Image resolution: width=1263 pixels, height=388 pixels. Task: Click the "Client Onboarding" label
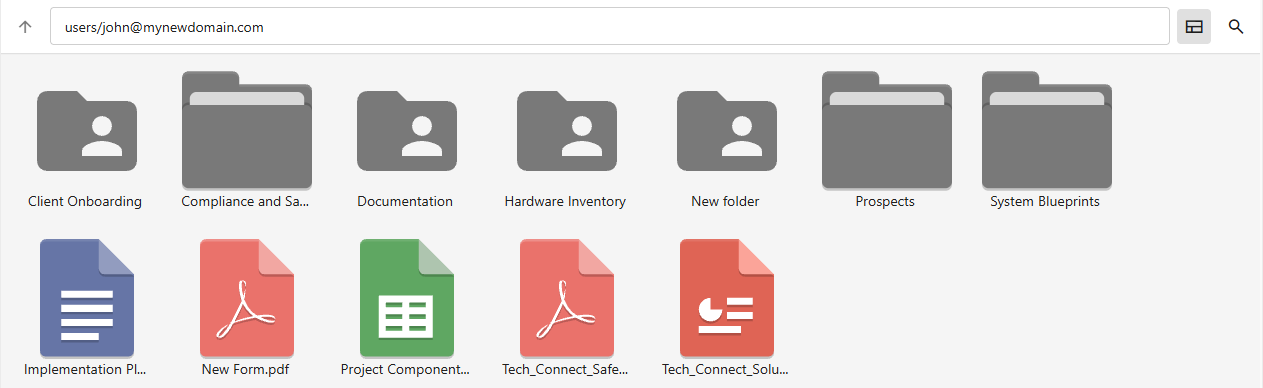click(x=85, y=201)
